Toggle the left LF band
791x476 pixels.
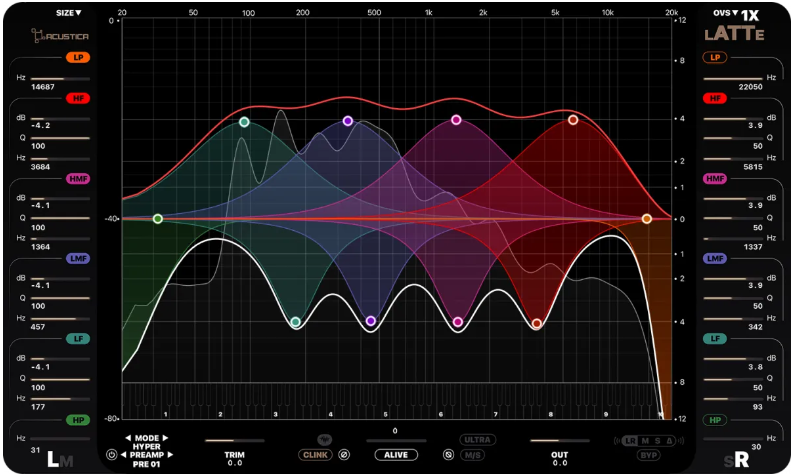[78, 339]
